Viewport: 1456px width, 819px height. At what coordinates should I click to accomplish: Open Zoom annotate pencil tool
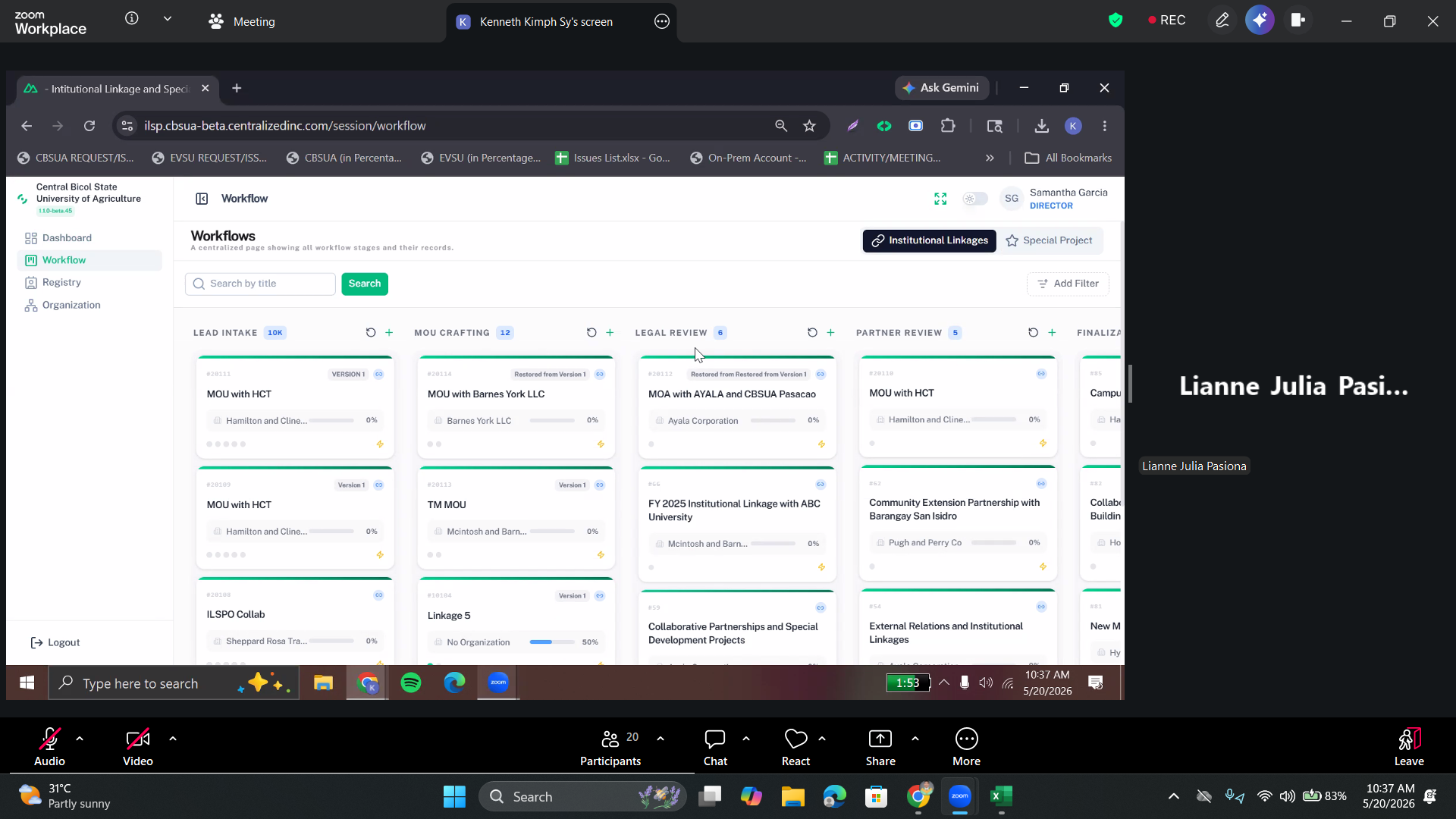coord(1222,20)
